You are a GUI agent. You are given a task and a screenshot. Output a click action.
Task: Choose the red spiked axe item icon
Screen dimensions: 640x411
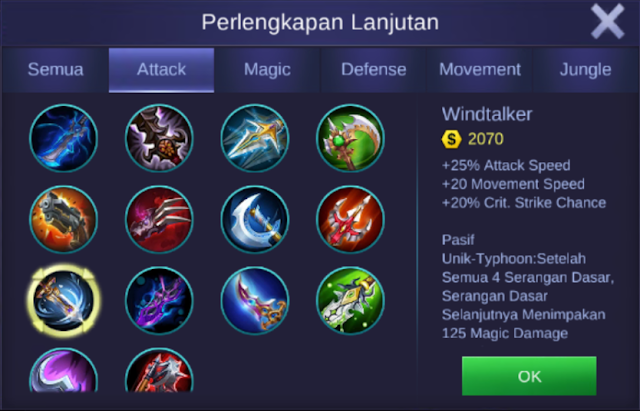[159, 370]
